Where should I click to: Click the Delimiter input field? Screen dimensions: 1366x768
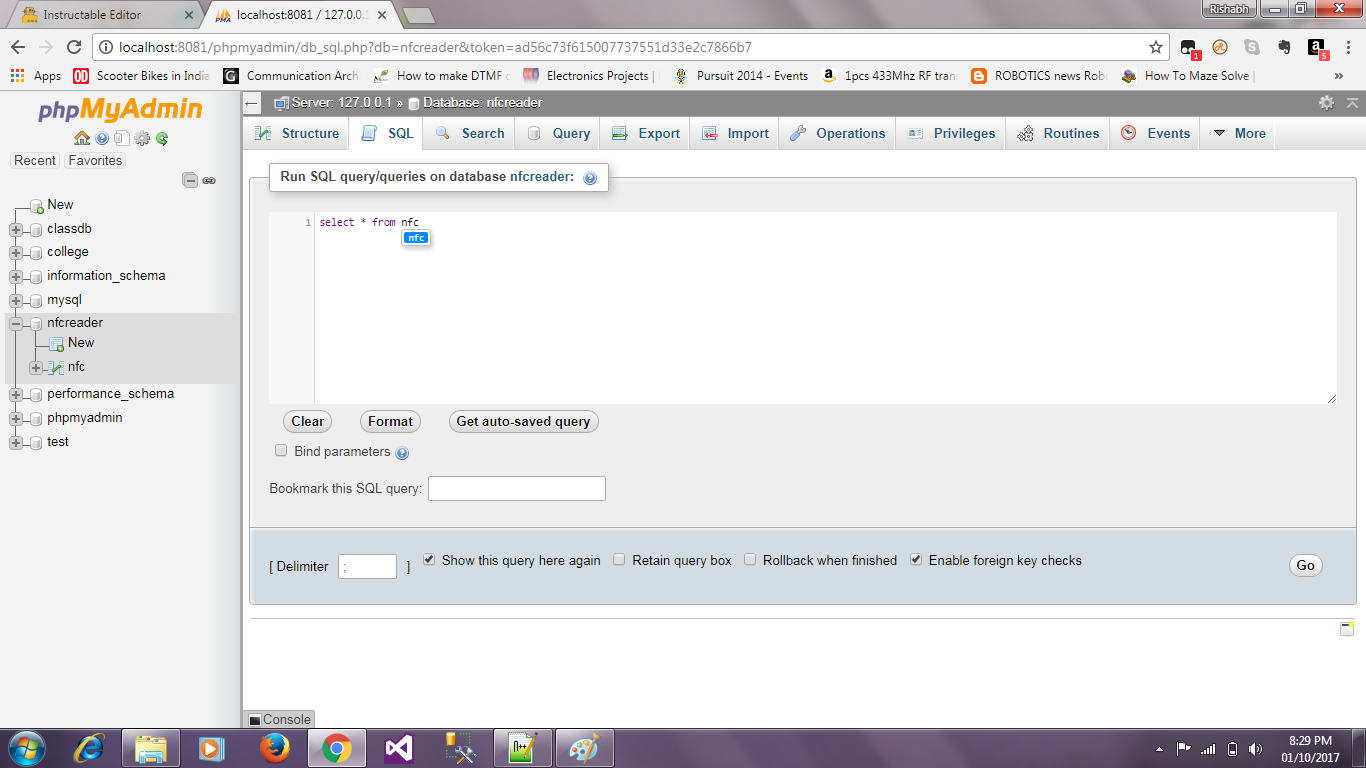(x=367, y=566)
